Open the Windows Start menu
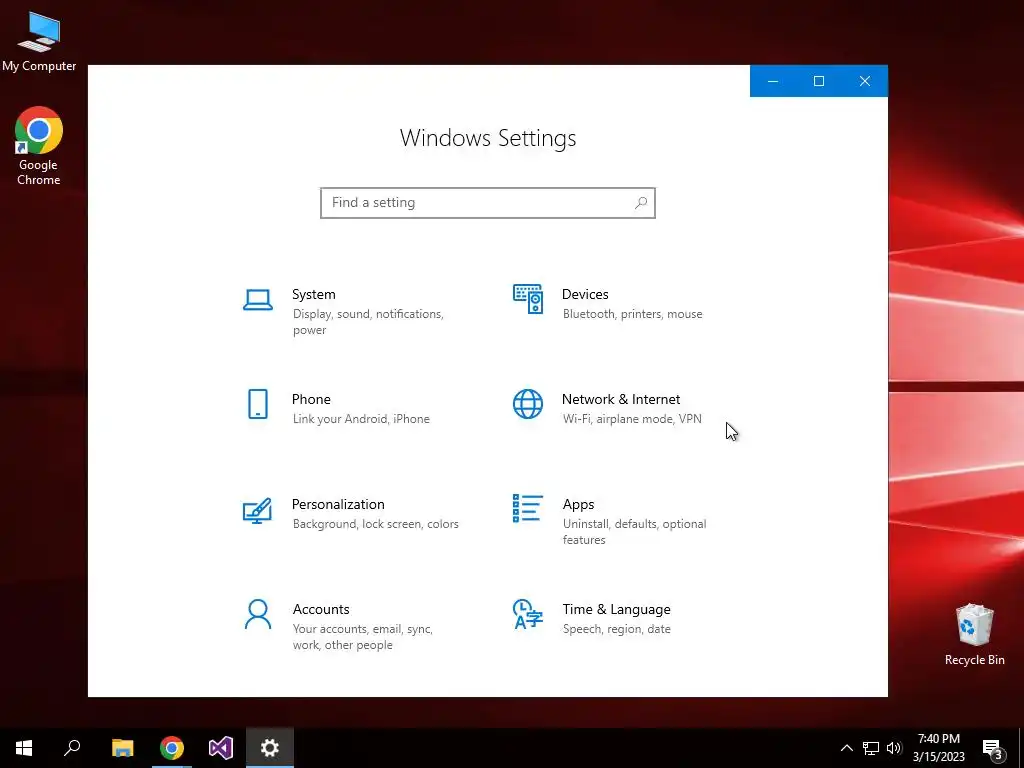 tap(24, 748)
